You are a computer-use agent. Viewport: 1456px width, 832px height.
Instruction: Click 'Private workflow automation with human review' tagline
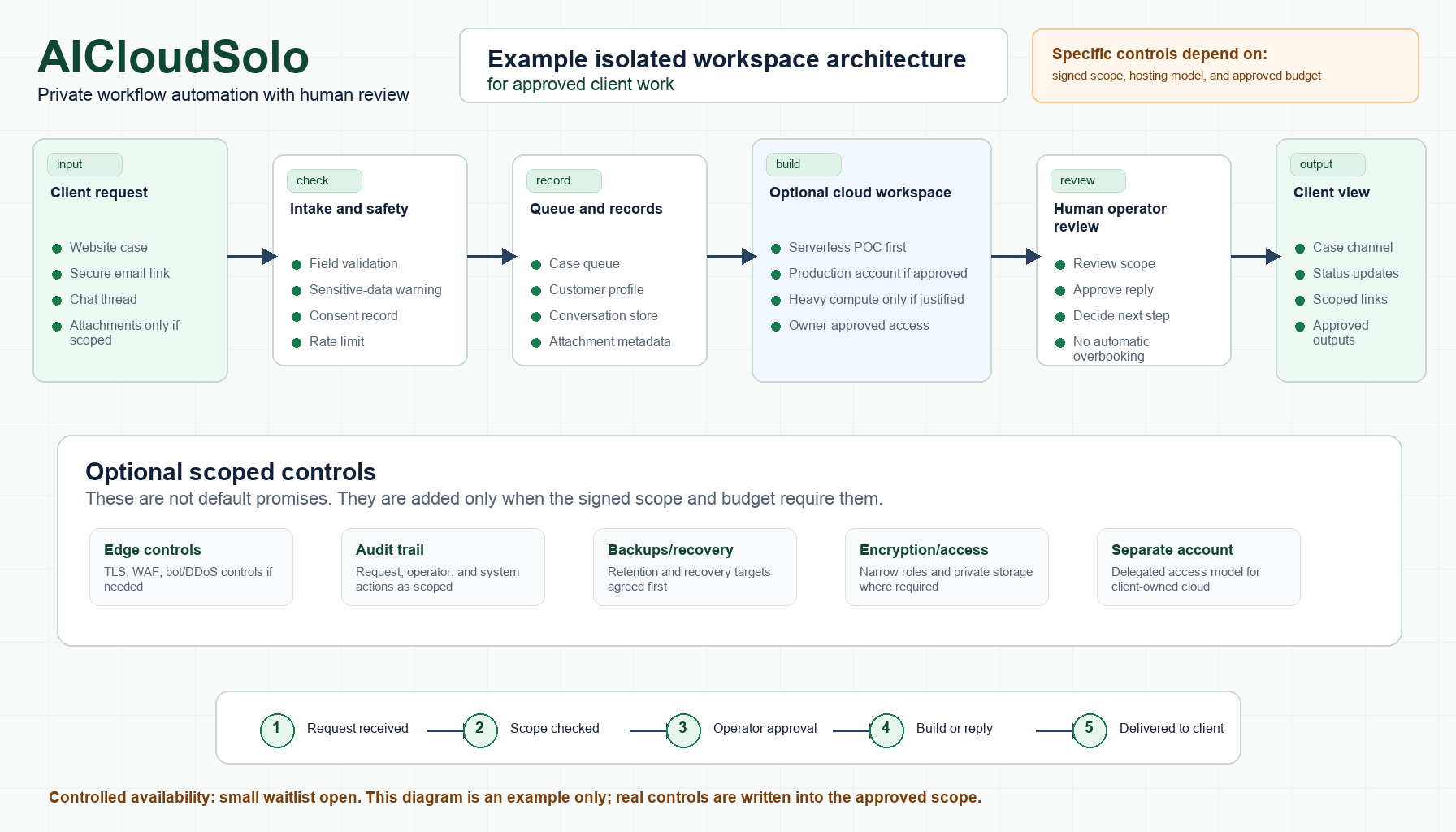pos(223,95)
